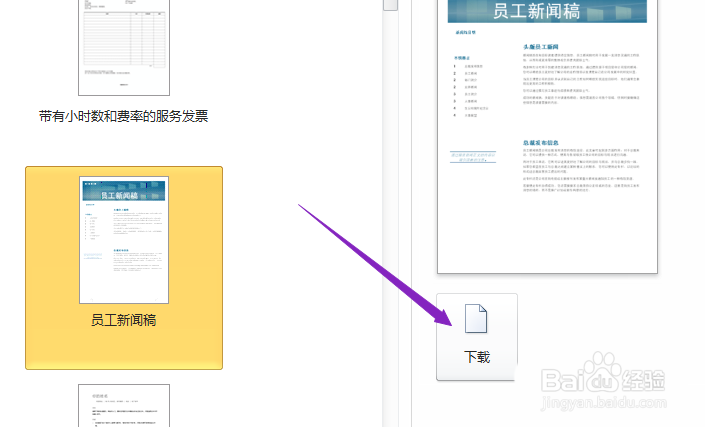
Task: Select the 带有小时数和费率的服务发票 template thumbnail
Action: [124, 47]
